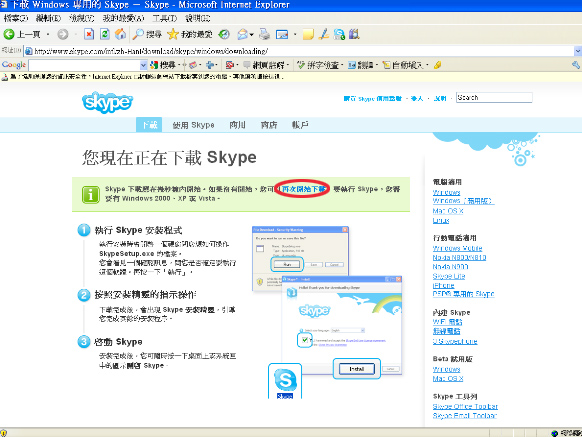Click the address bar URL field

point(299,51)
